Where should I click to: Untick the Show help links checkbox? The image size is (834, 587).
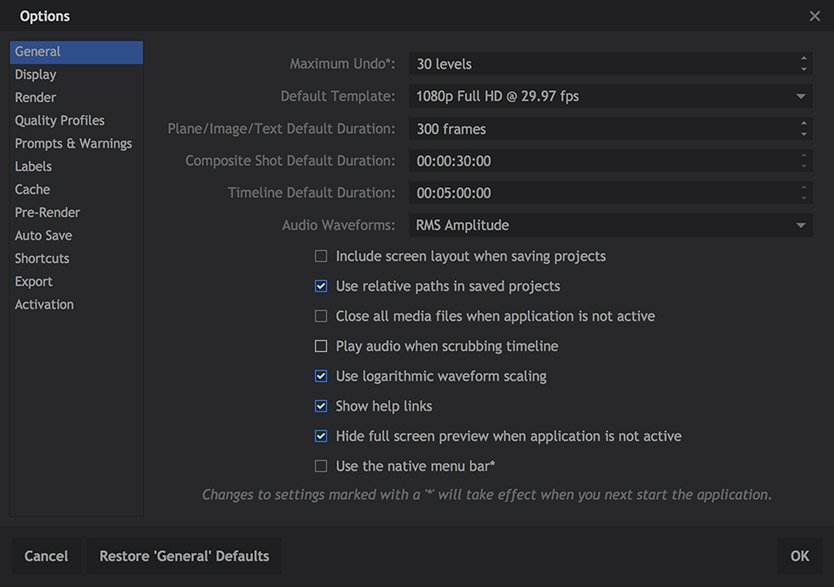(x=321, y=406)
